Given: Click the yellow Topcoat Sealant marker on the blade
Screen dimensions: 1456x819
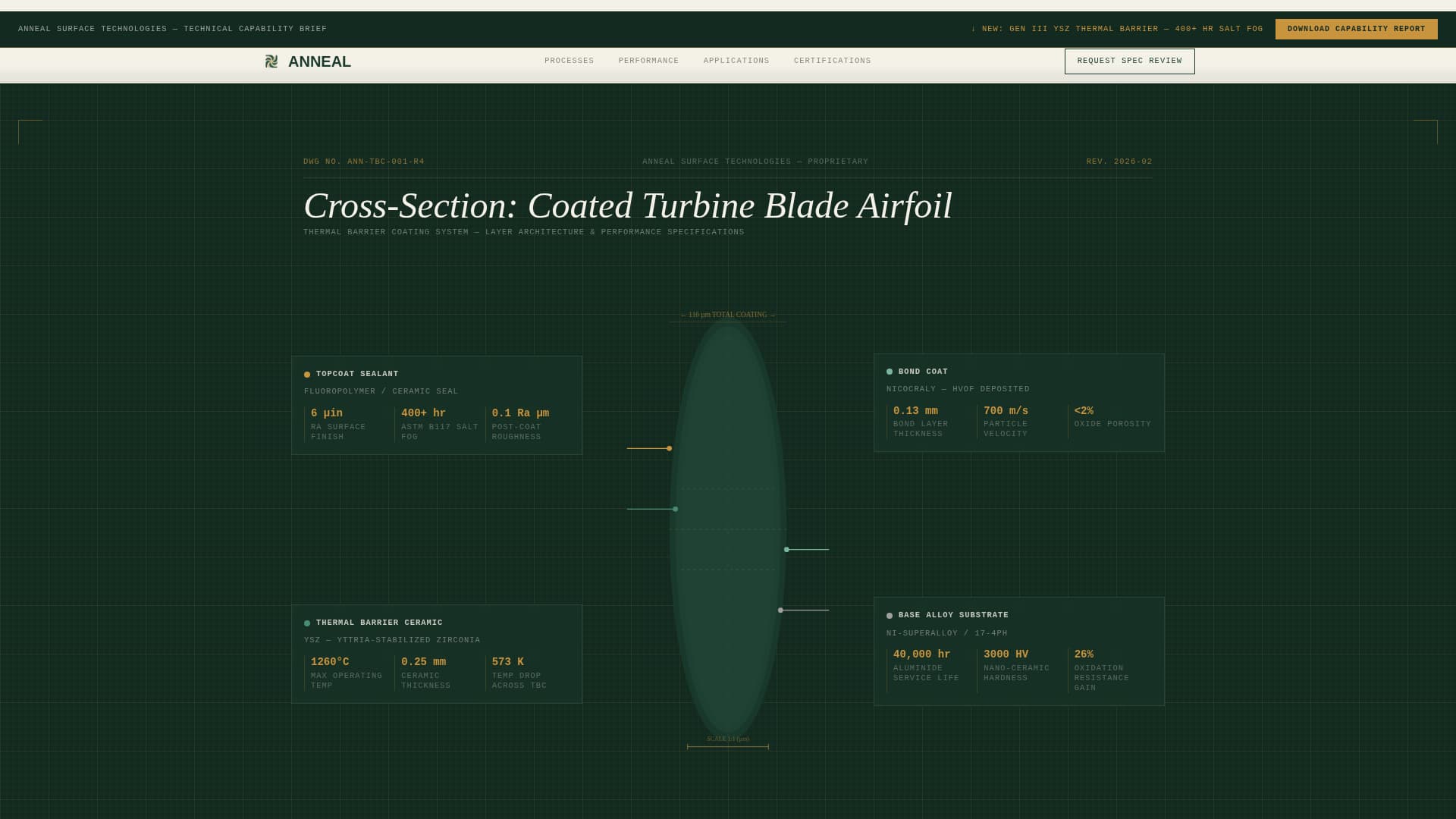Looking at the screenshot, I should coord(669,448).
